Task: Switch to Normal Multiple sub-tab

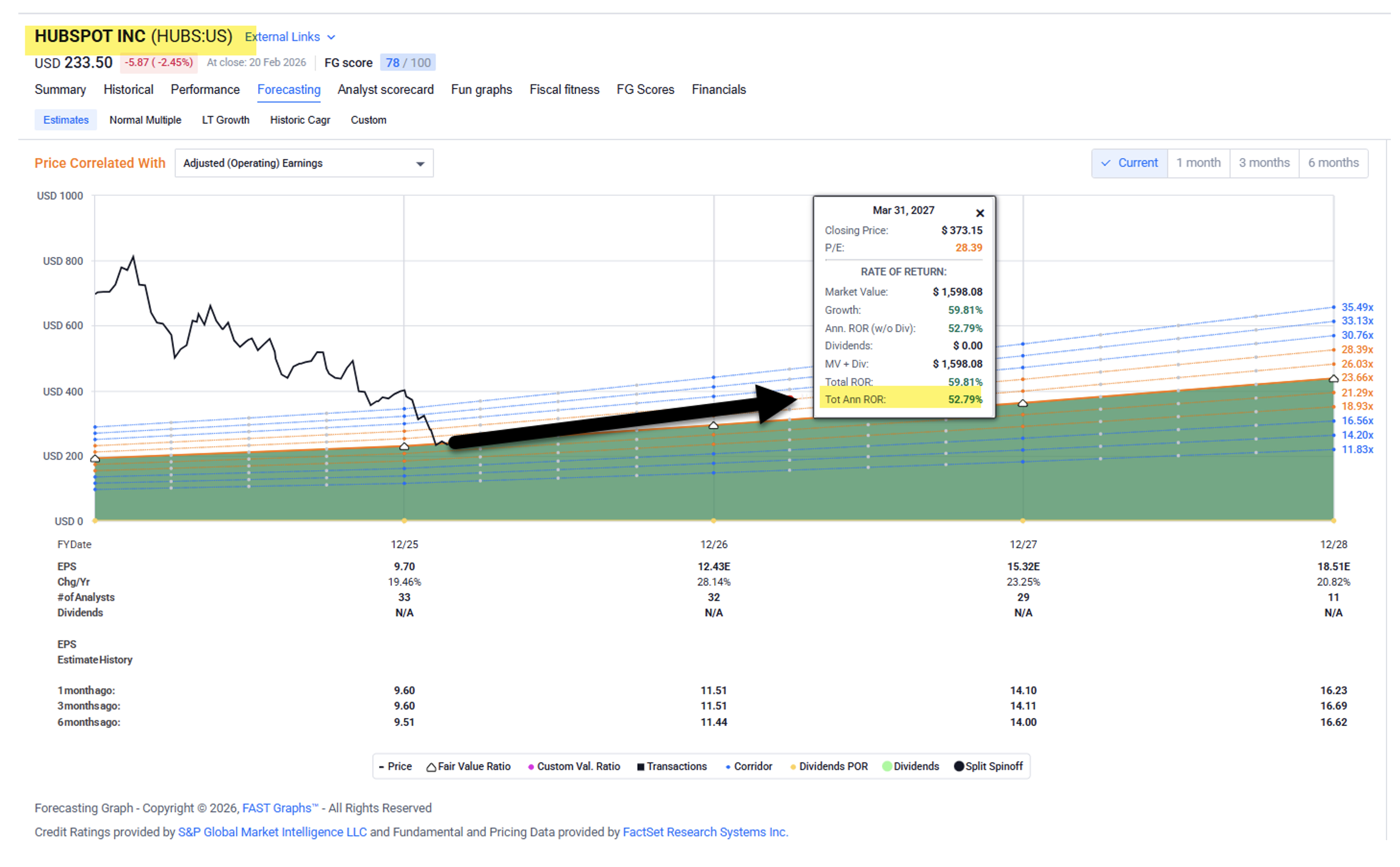Action: tap(145, 120)
